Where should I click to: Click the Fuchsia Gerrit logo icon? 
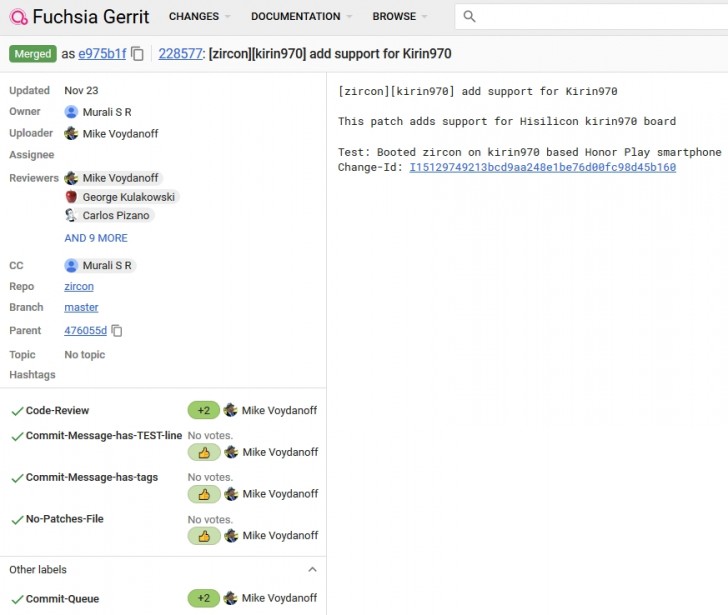18,17
